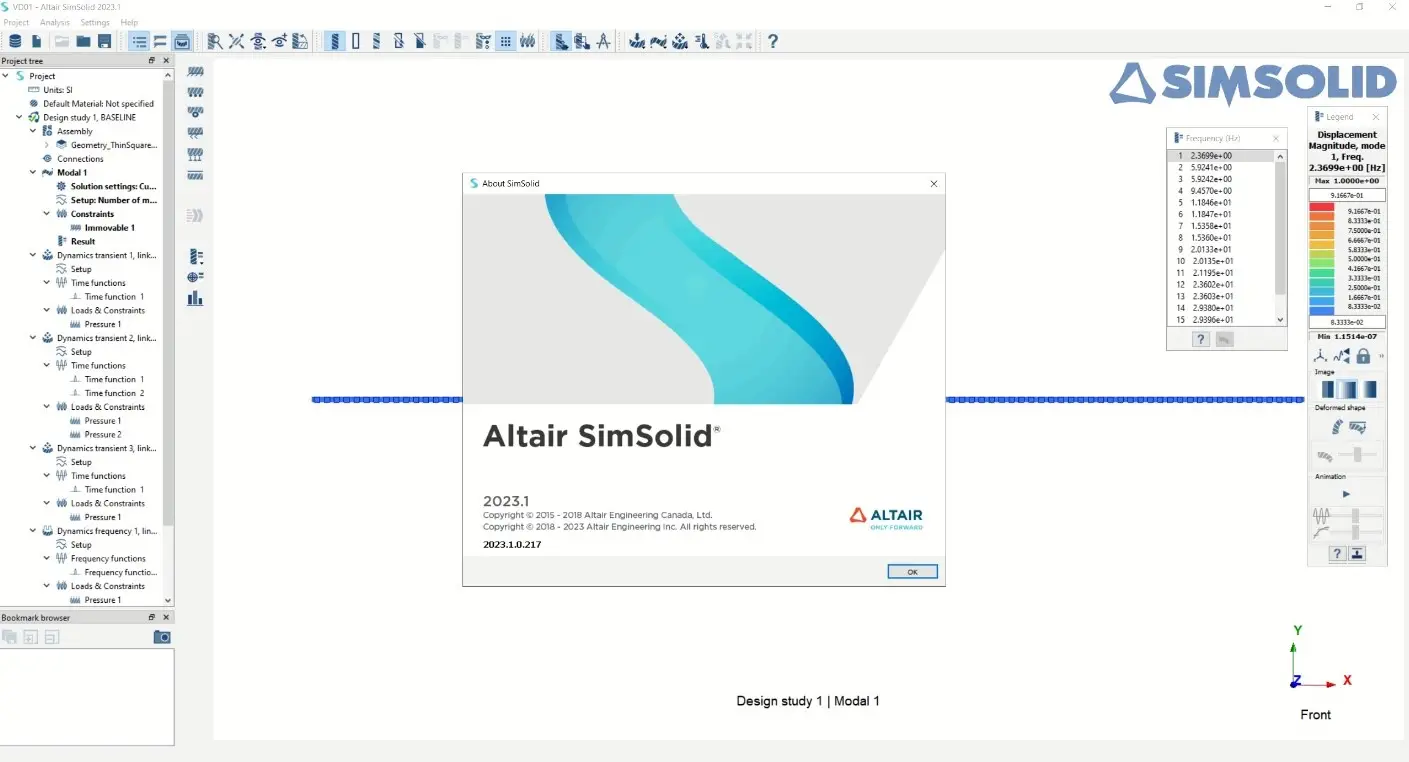Click the help button in the Frequency window

1201,339
